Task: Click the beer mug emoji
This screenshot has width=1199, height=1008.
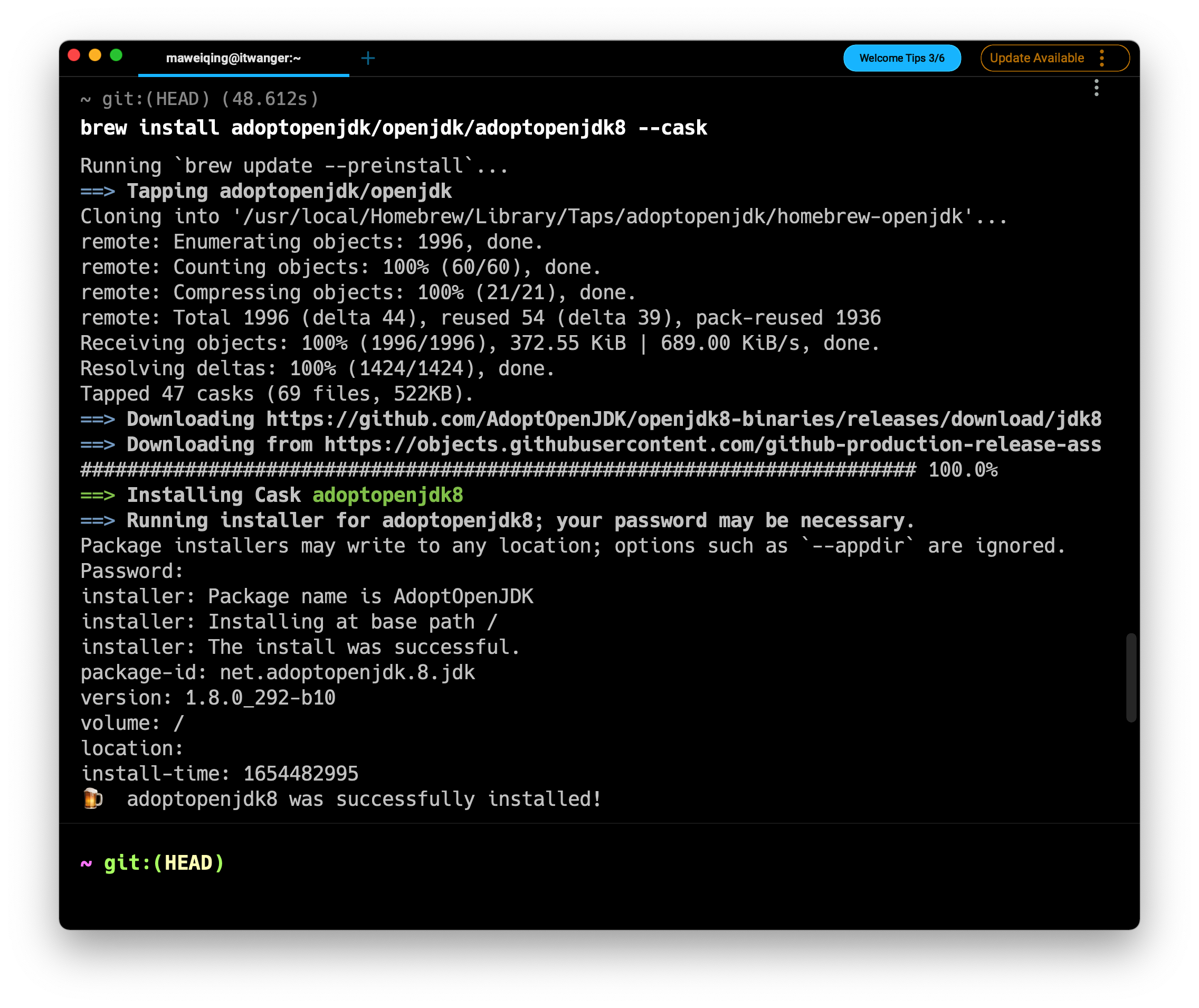Action: coord(92,798)
